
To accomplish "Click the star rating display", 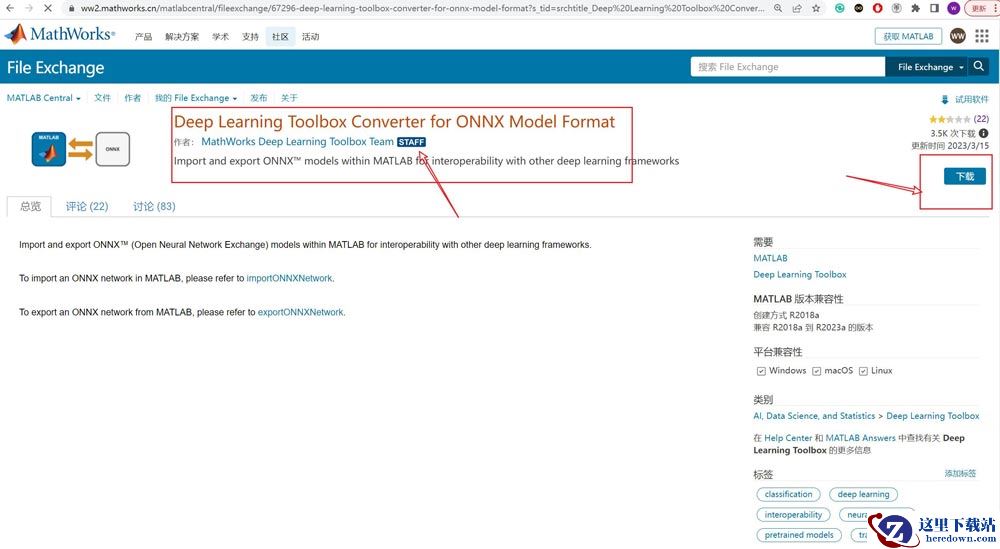I will coord(950,119).
